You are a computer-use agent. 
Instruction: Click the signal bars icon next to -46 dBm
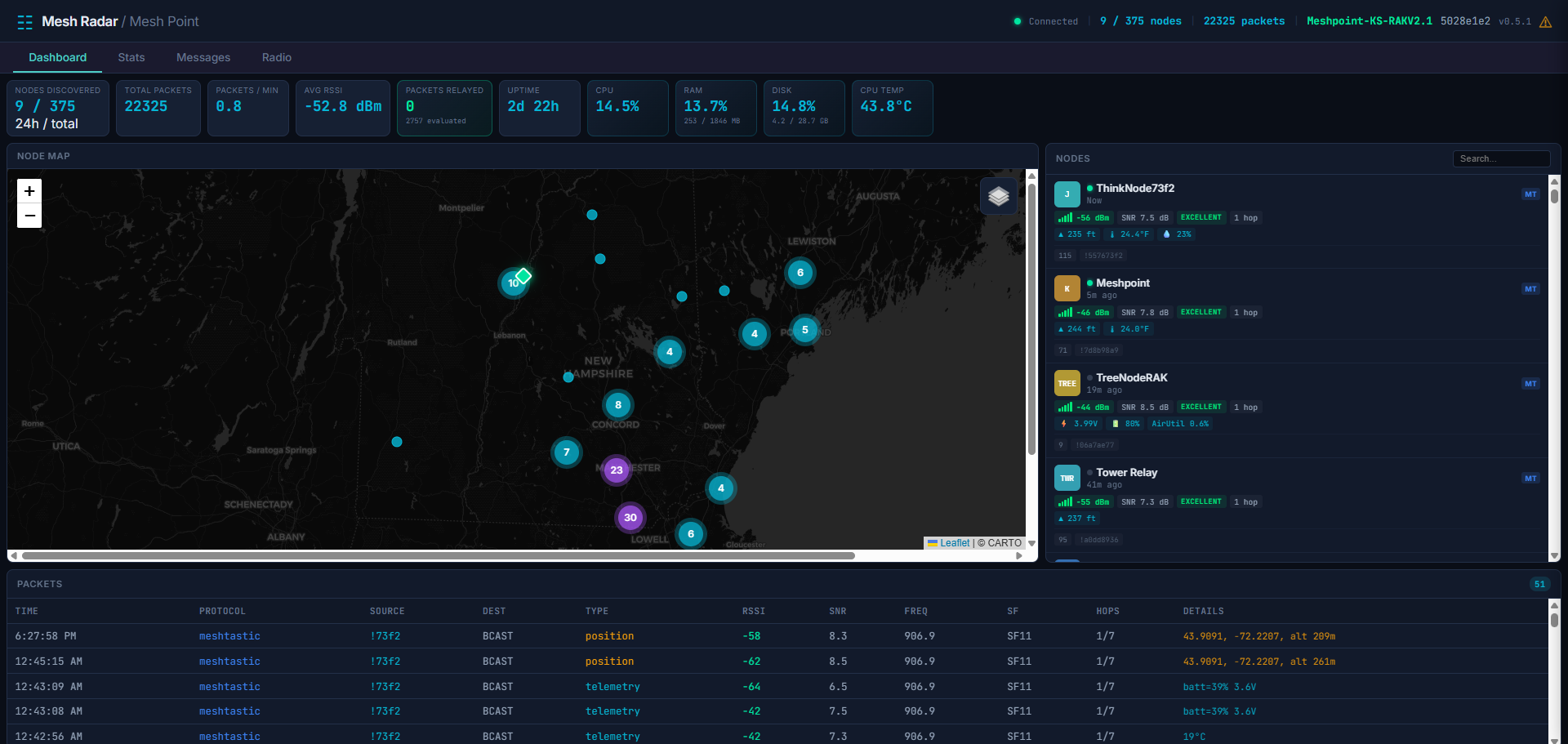pos(1067,312)
